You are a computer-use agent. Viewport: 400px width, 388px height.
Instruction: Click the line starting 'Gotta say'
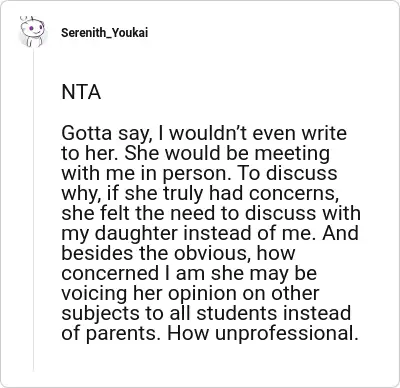tap(204, 133)
